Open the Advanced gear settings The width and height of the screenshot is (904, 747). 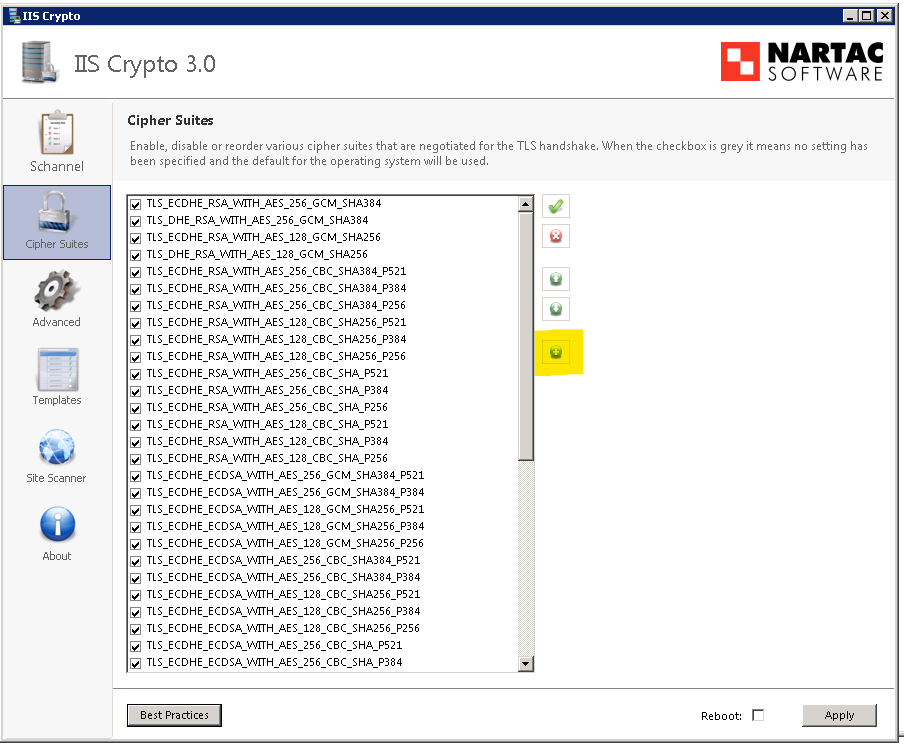point(56,299)
